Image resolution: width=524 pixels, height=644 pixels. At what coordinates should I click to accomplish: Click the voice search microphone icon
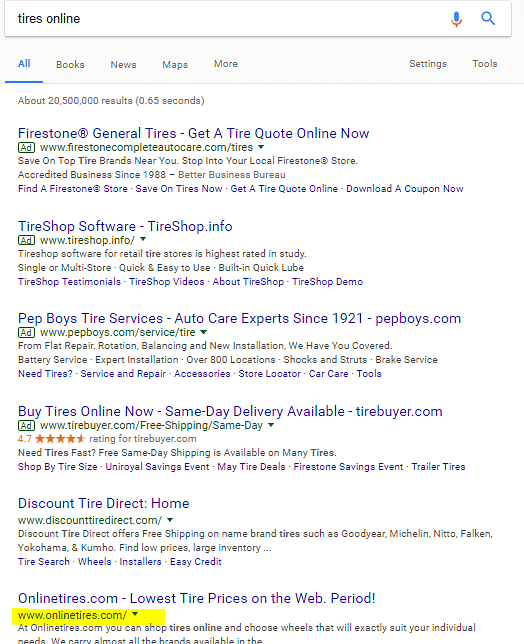pos(456,19)
